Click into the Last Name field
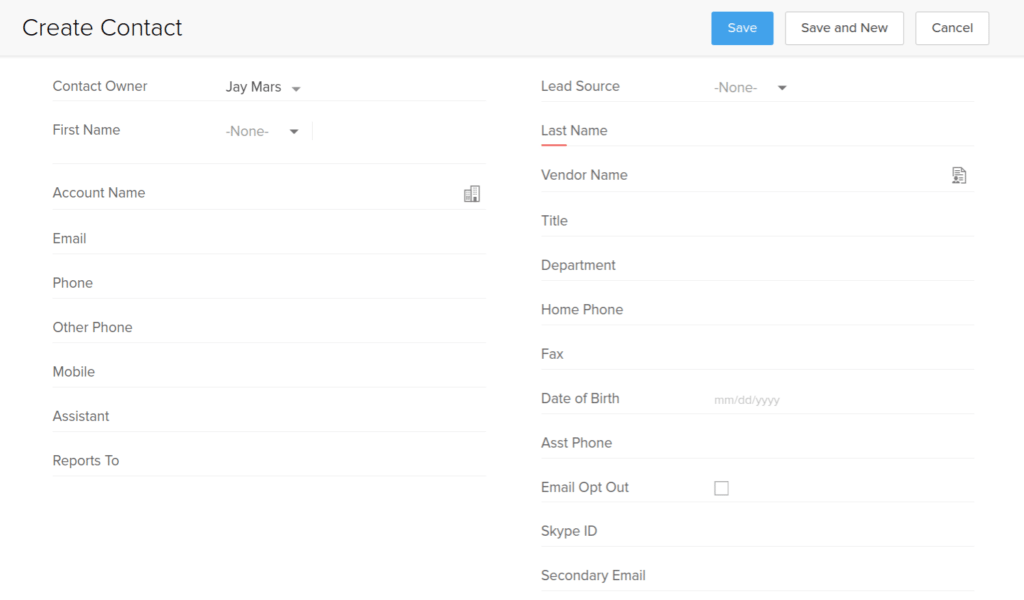The height and width of the screenshot is (600, 1024). (x=844, y=131)
